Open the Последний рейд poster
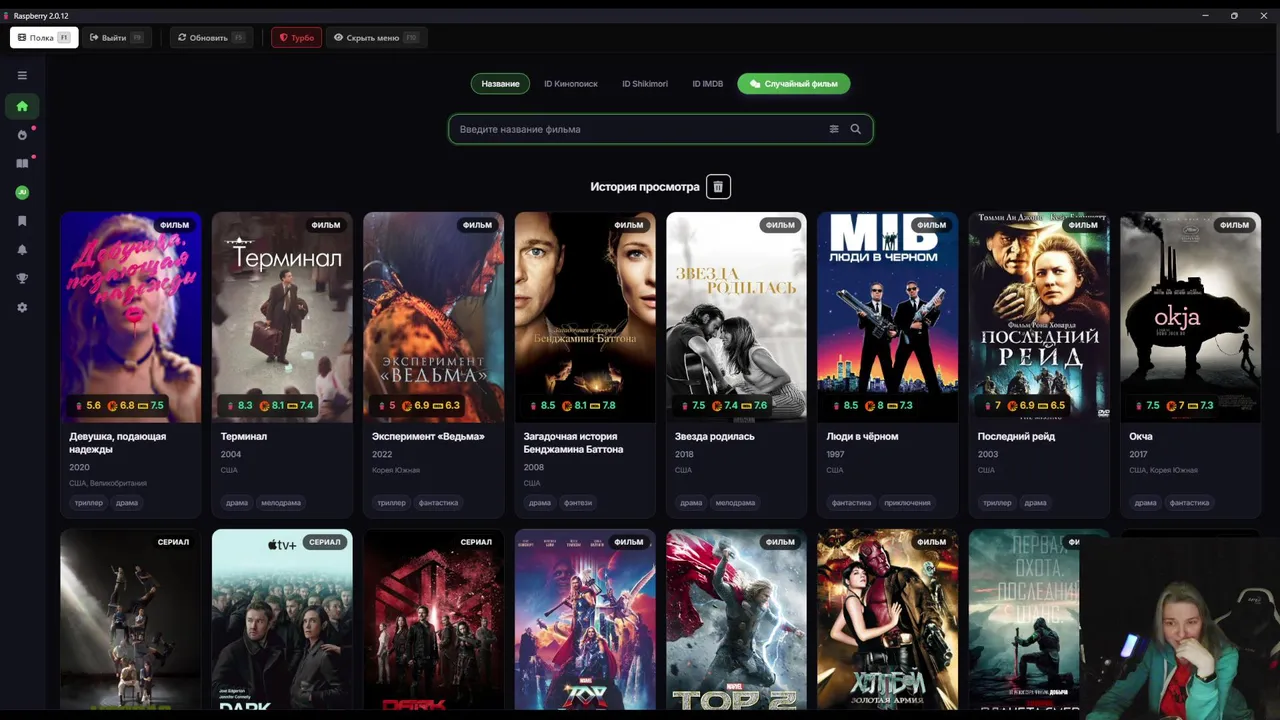1280x720 pixels. pos(1039,317)
